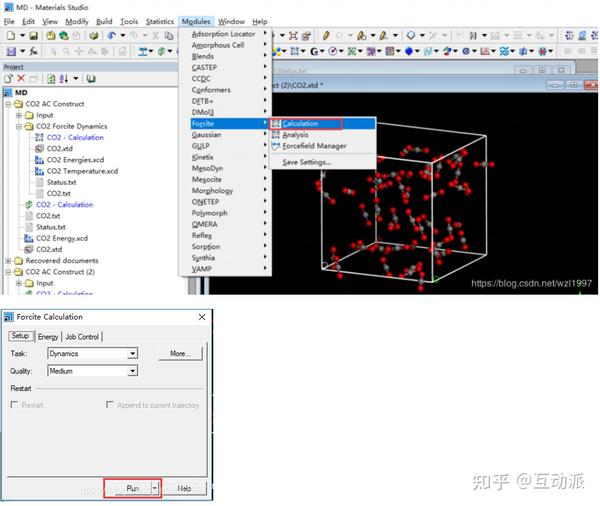Open the Build menu
Image resolution: width=600 pixels, height=506 pixels.
(x=104, y=21)
